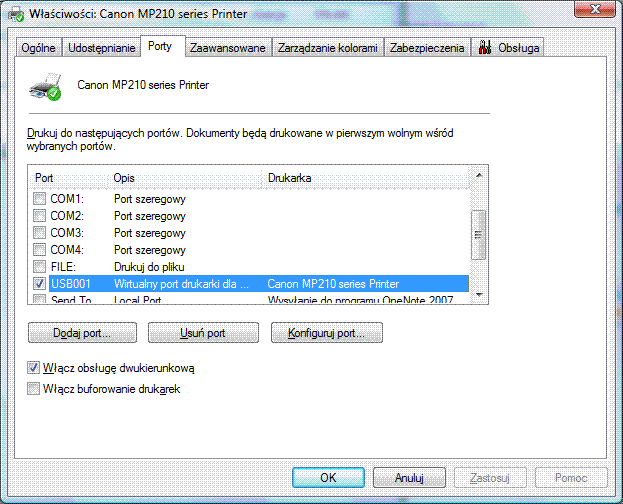This screenshot has width=623, height=504.
Task: Click the Canon MP210 printer icon with green checkmark
Action: (45, 87)
